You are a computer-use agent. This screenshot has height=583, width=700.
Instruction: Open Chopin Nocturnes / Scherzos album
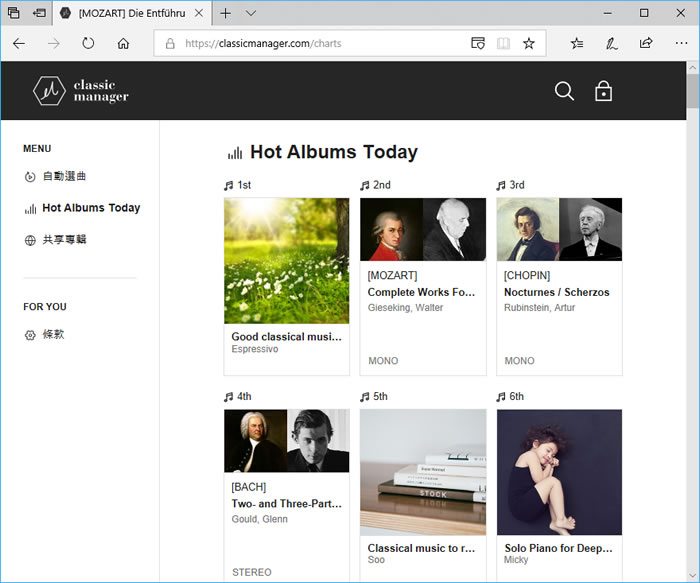pyautogui.click(x=559, y=292)
